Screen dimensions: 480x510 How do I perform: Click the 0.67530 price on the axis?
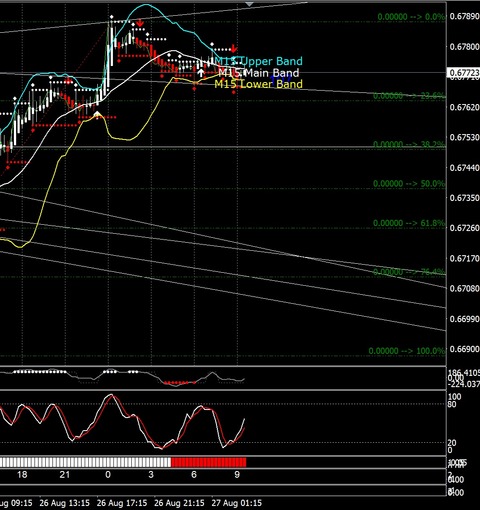(x=465, y=137)
